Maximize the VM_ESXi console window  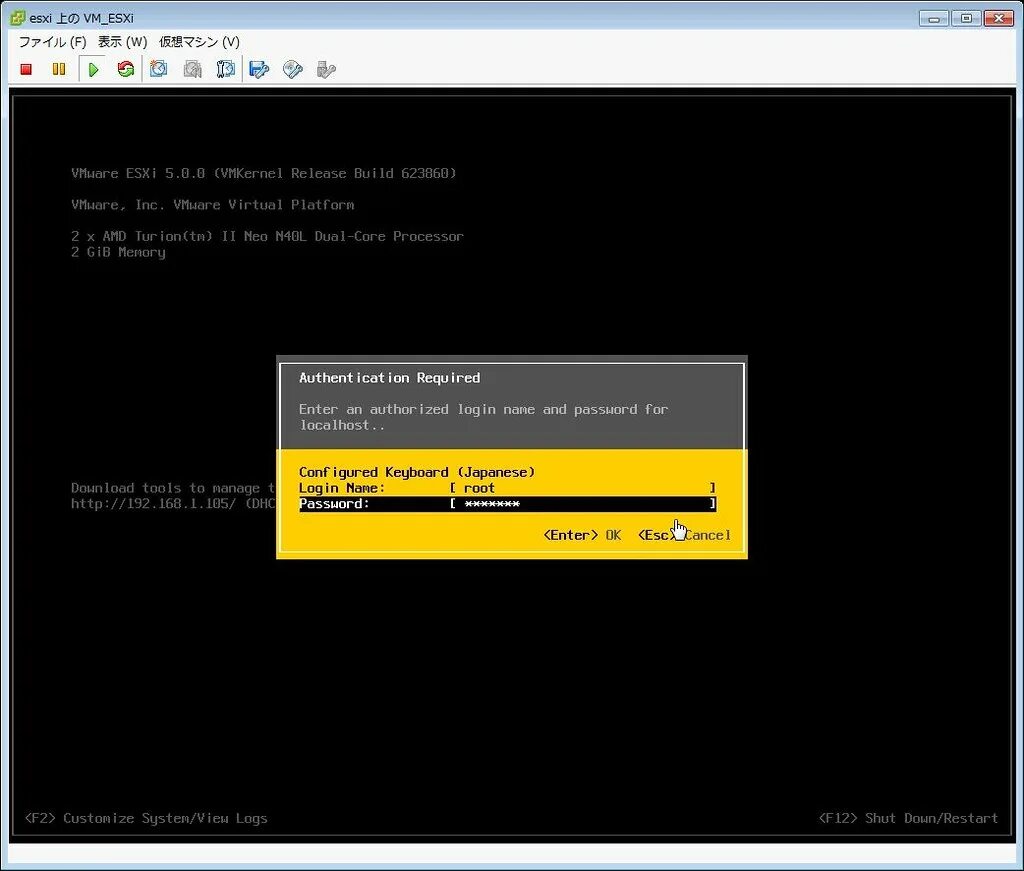(967, 18)
